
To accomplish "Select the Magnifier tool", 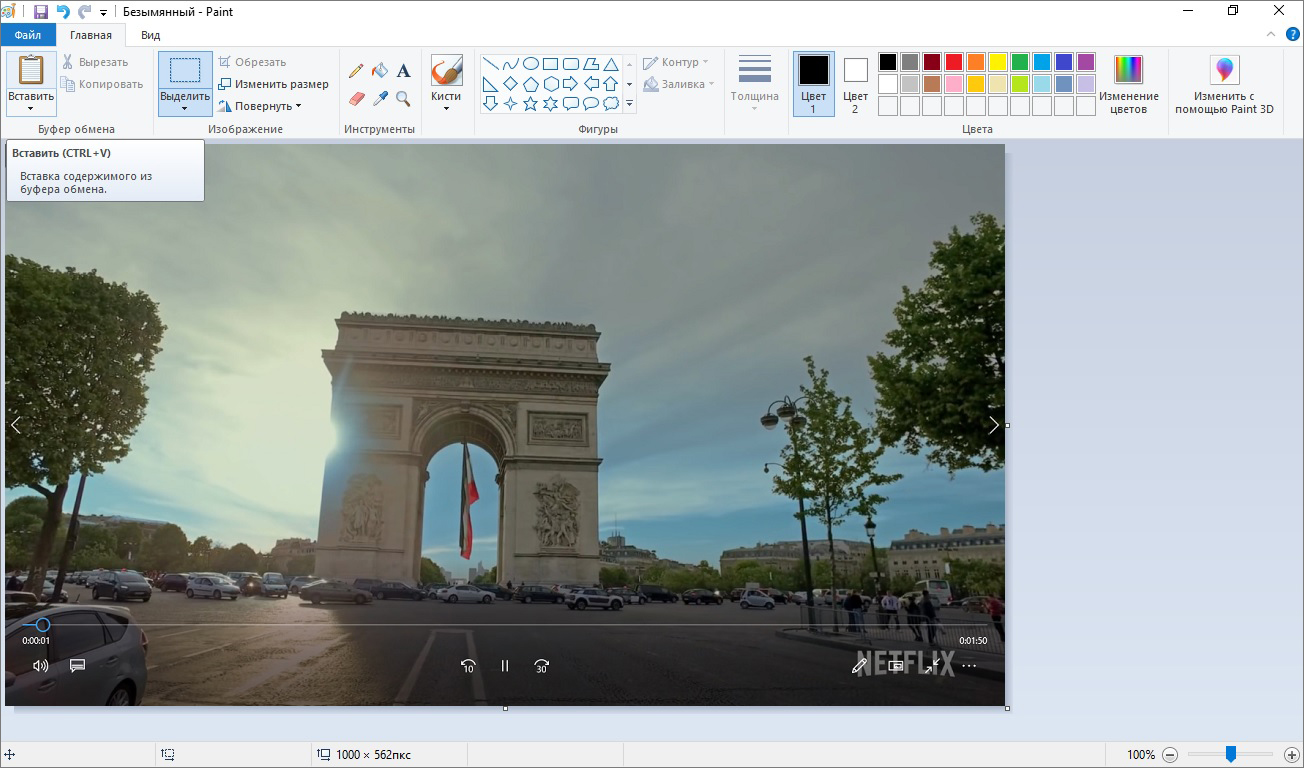I will (x=404, y=99).
